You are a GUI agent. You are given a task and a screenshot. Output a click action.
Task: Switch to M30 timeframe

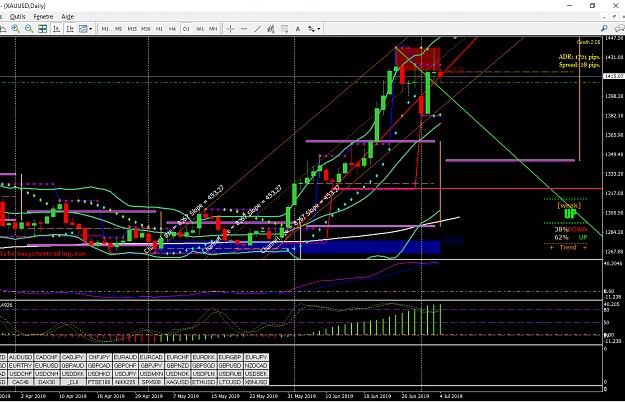click(146, 29)
